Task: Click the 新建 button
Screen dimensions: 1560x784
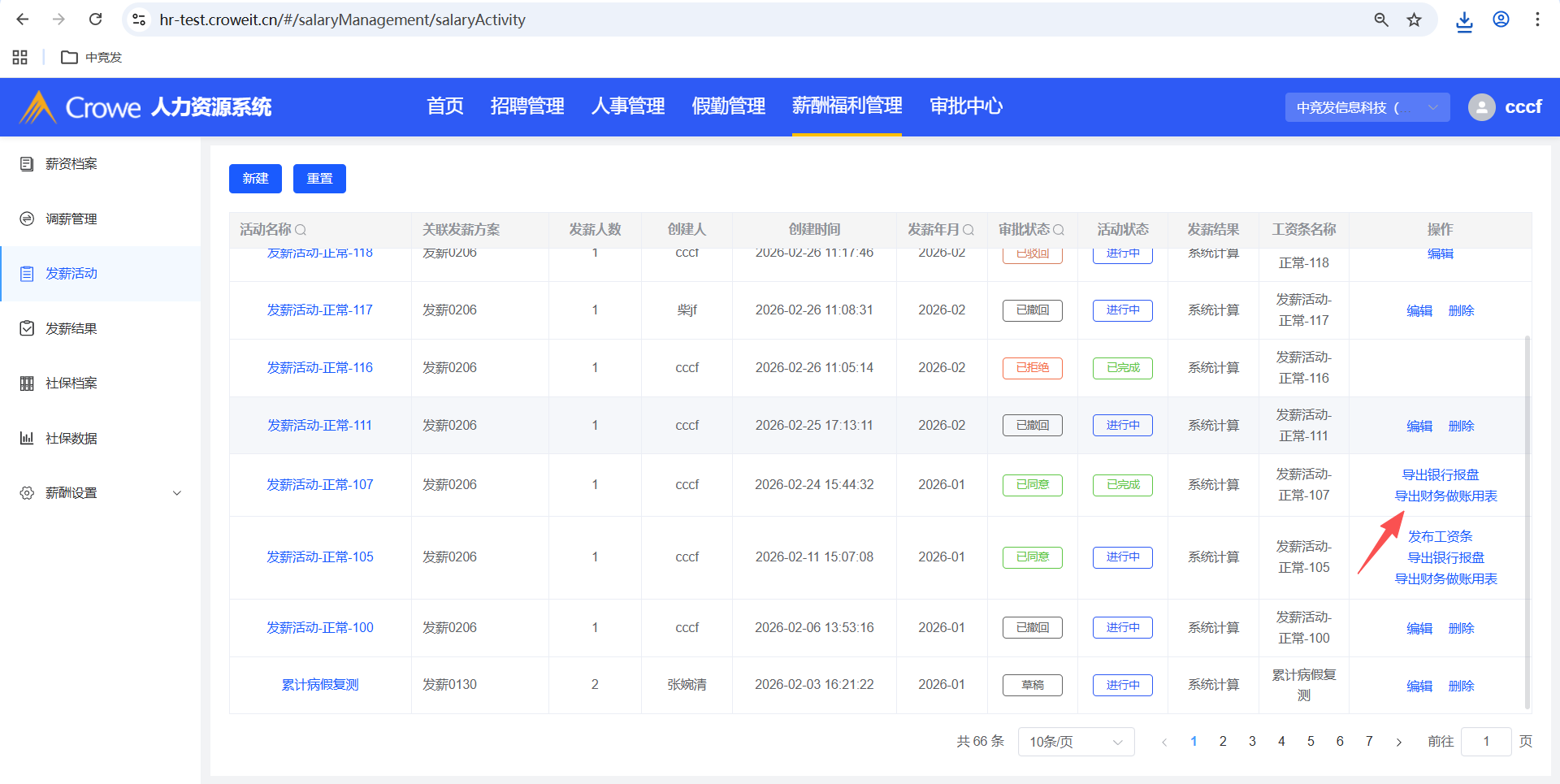Action: tap(255, 179)
